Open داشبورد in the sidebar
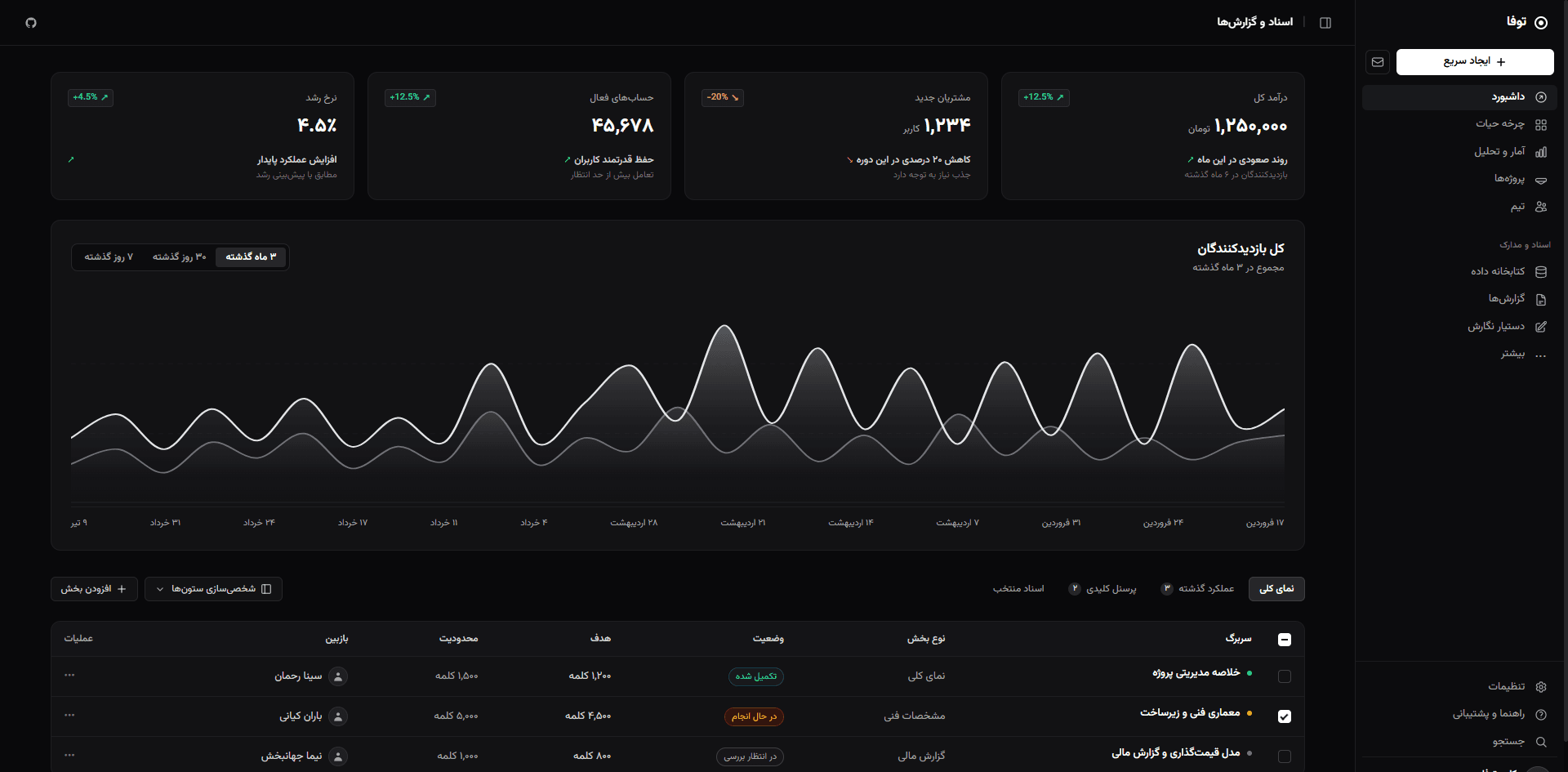Screen dimensions: 1568x772 click(x=1459, y=97)
